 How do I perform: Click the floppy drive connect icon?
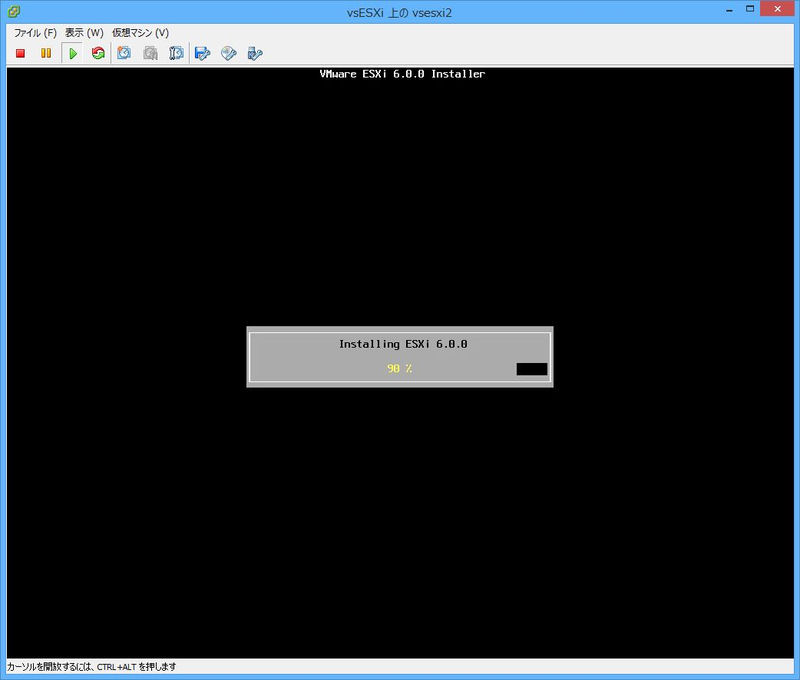tap(203, 53)
